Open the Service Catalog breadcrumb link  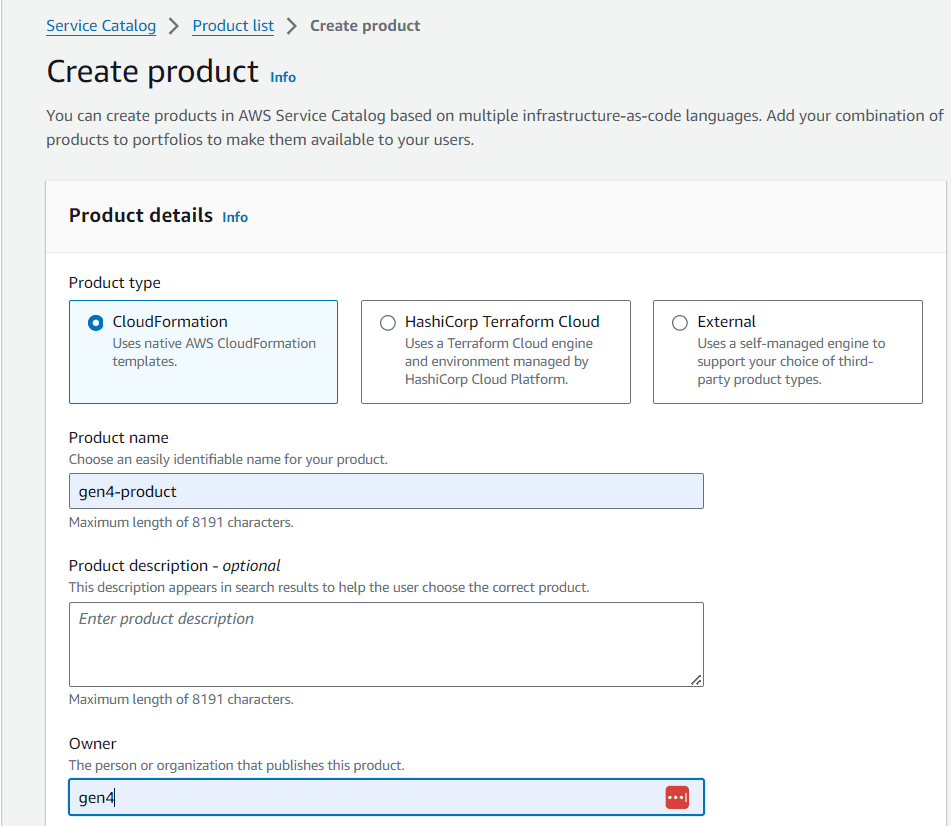tap(101, 26)
